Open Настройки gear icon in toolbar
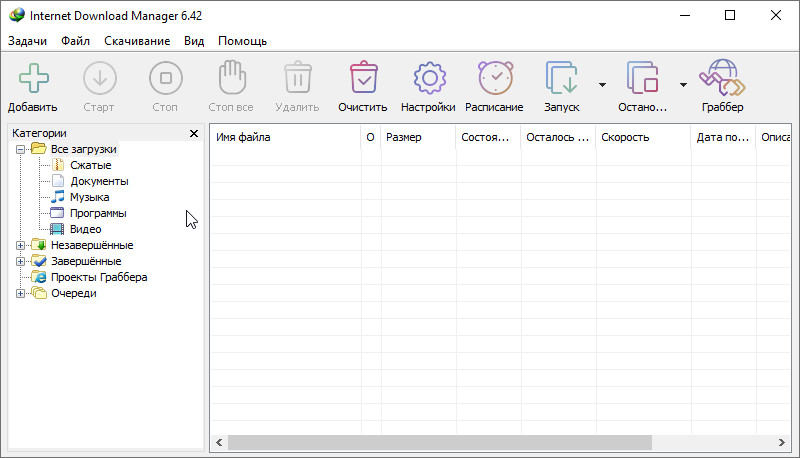Screen dimensions: 800x458 [428, 78]
